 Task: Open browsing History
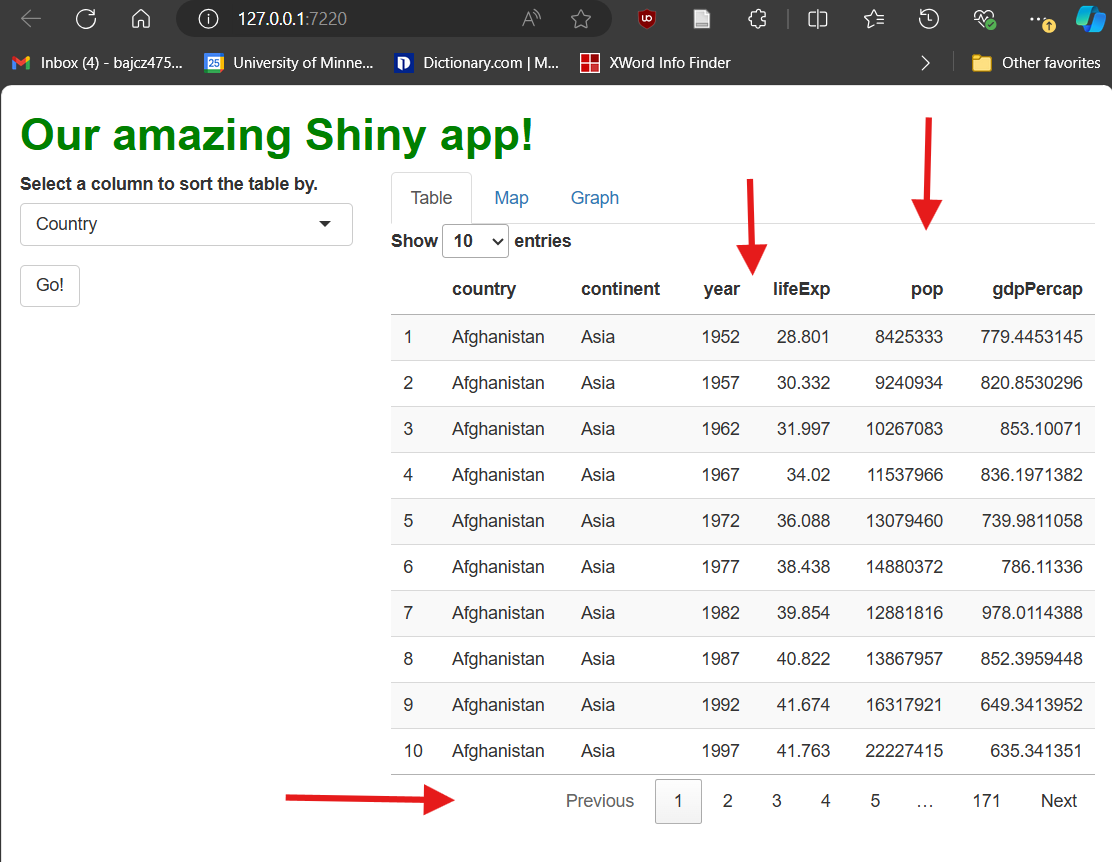tap(929, 18)
